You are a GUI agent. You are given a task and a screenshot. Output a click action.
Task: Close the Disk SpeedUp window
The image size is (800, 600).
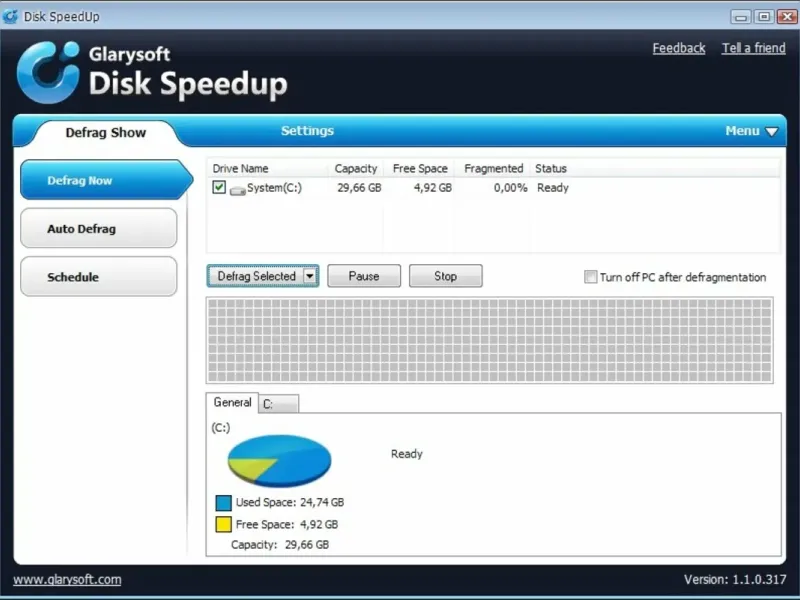(x=787, y=17)
